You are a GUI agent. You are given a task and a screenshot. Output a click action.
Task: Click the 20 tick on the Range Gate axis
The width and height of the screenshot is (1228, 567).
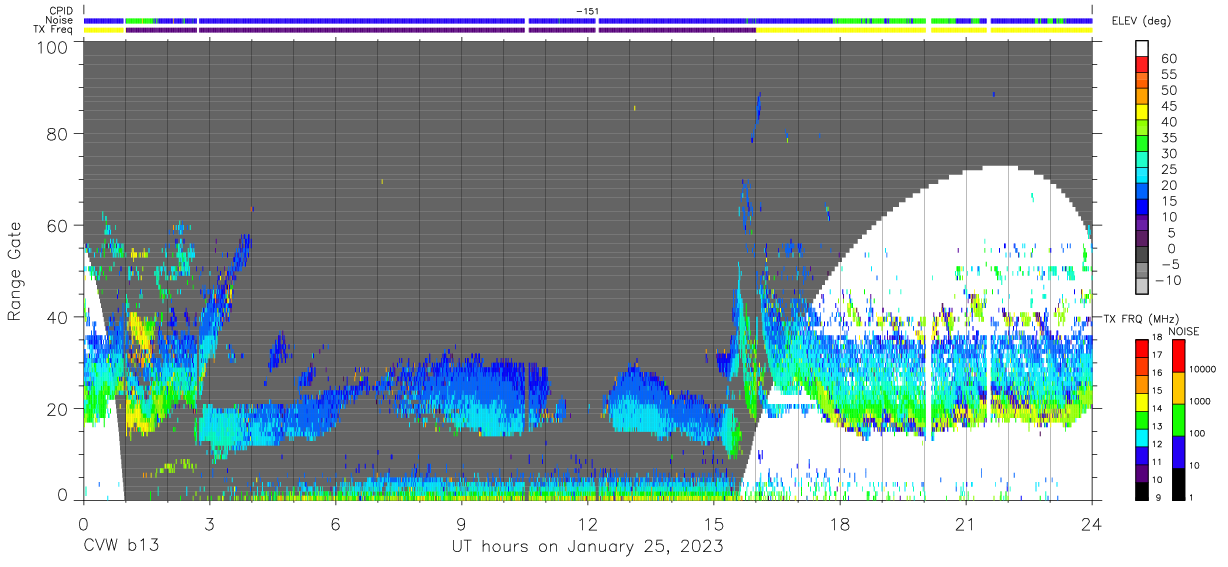click(x=57, y=408)
